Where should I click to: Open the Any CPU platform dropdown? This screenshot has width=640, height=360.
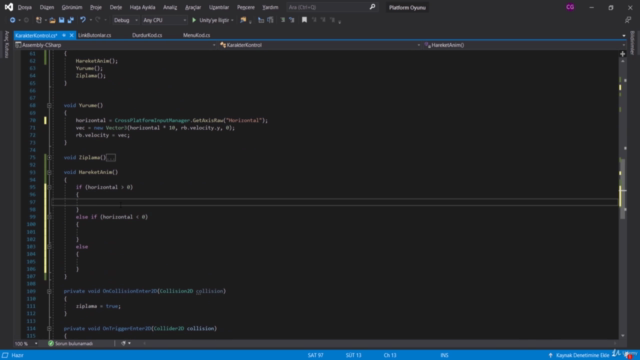[164, 20]
